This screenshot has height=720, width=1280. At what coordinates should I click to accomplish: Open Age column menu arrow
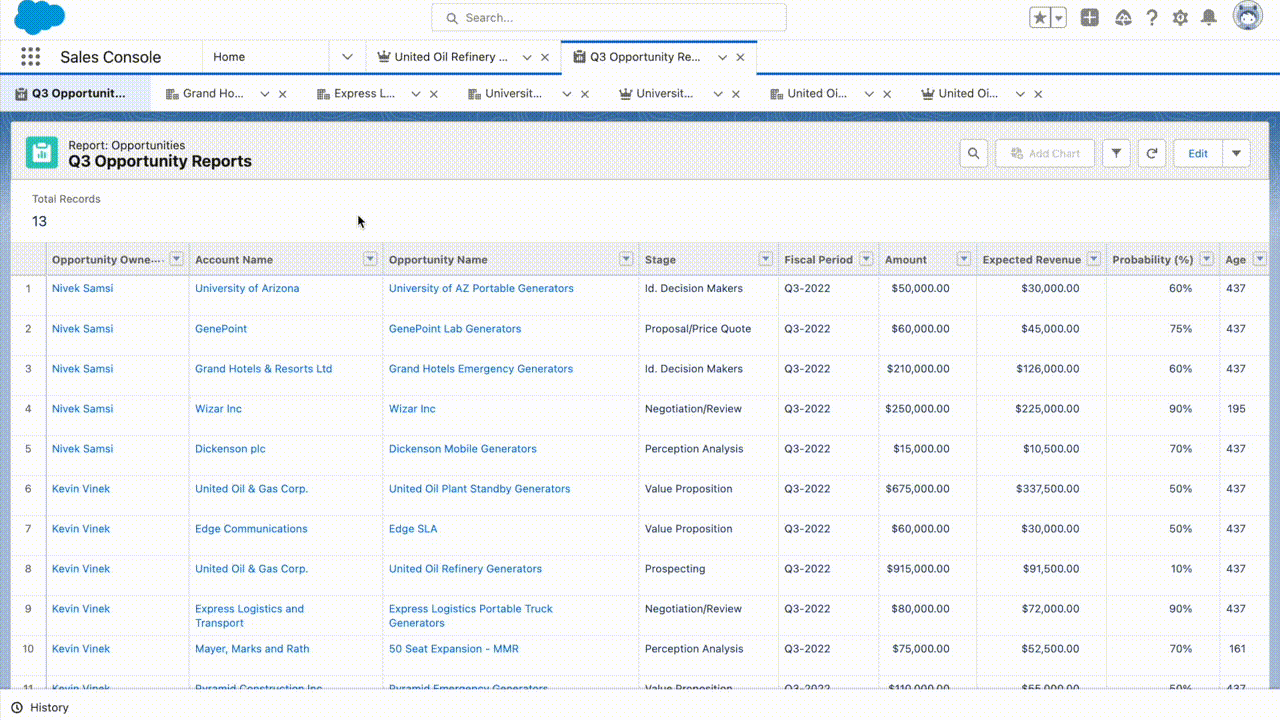pyautogui.click(x=1259, y=259)
